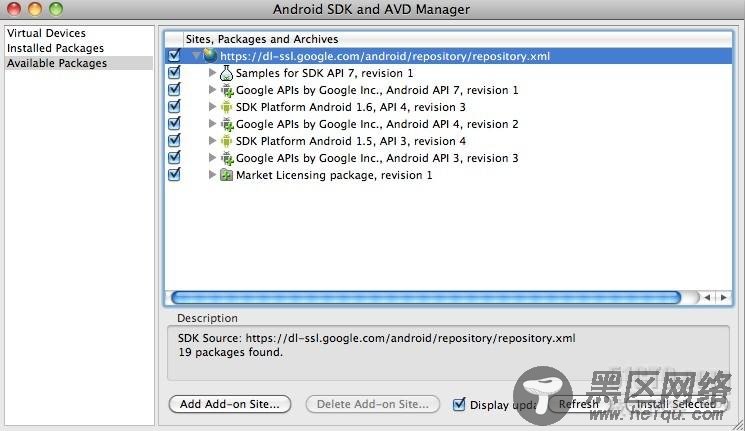This screenshot has width=745, height=431.
Task: Uncheck SDK Platform Android 1.6 checkbox
Action: click(174, 106)
